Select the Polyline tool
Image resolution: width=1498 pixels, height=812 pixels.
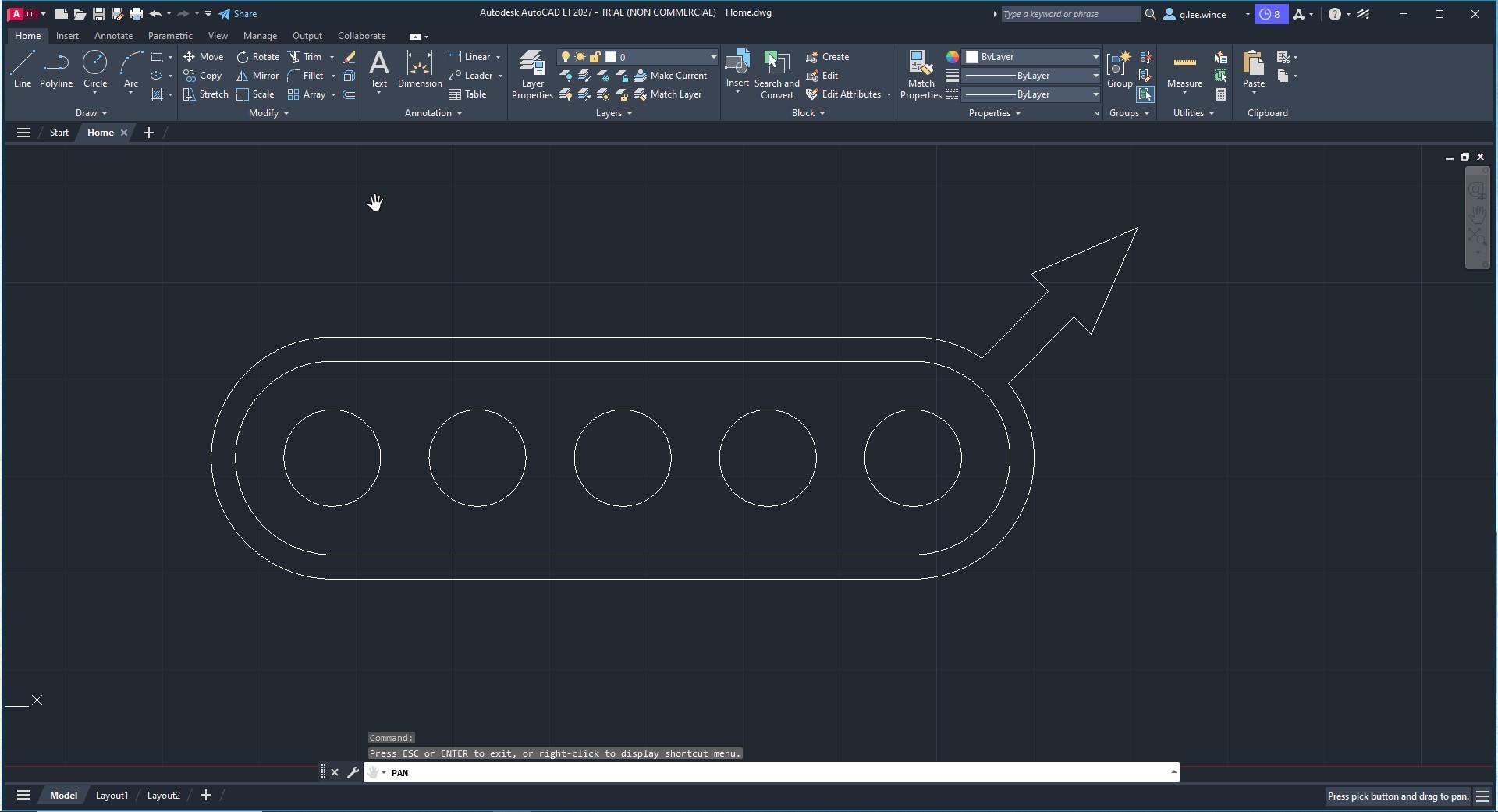click(56, 69)
